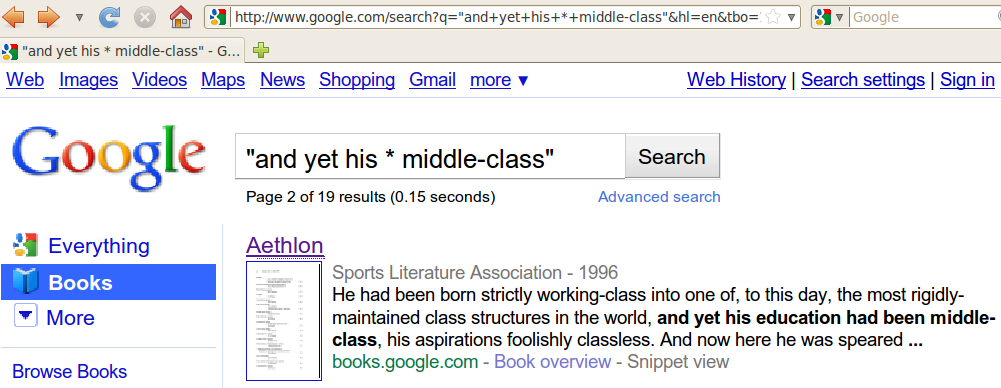Expand the address bar URL dropdown

(790, 17)
